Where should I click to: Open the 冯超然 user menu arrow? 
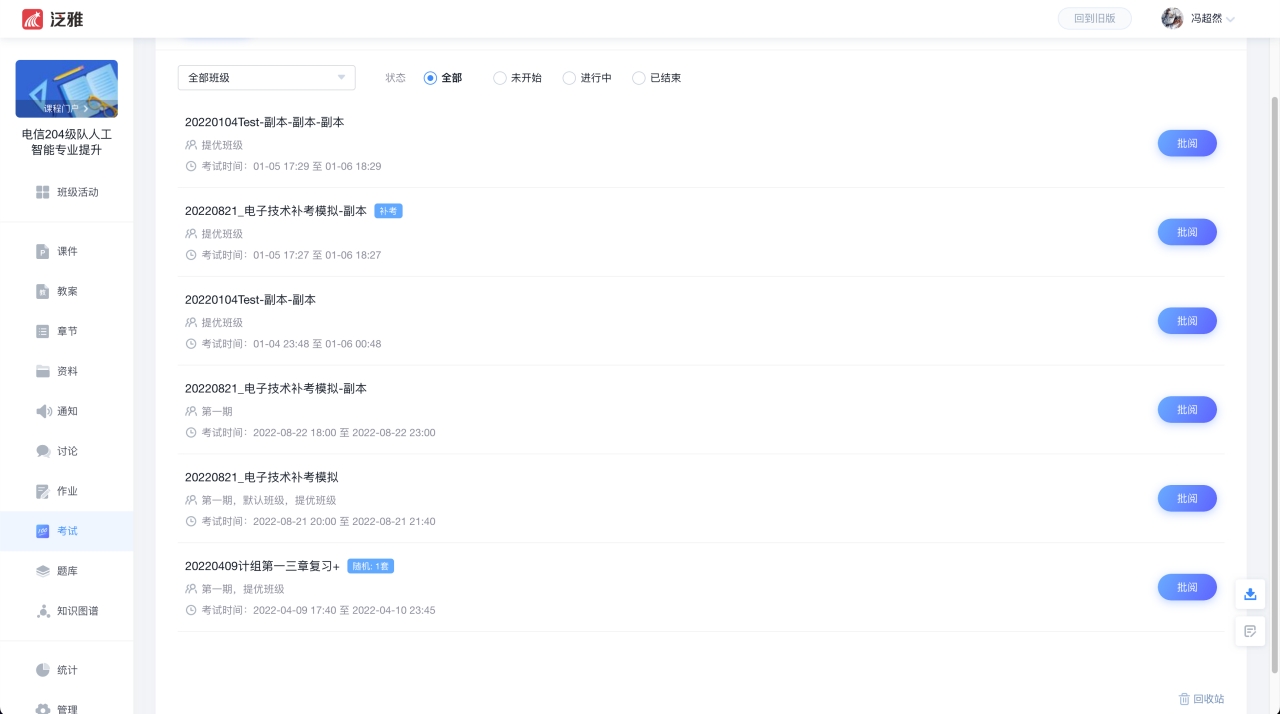click(x=1231, y=19)
